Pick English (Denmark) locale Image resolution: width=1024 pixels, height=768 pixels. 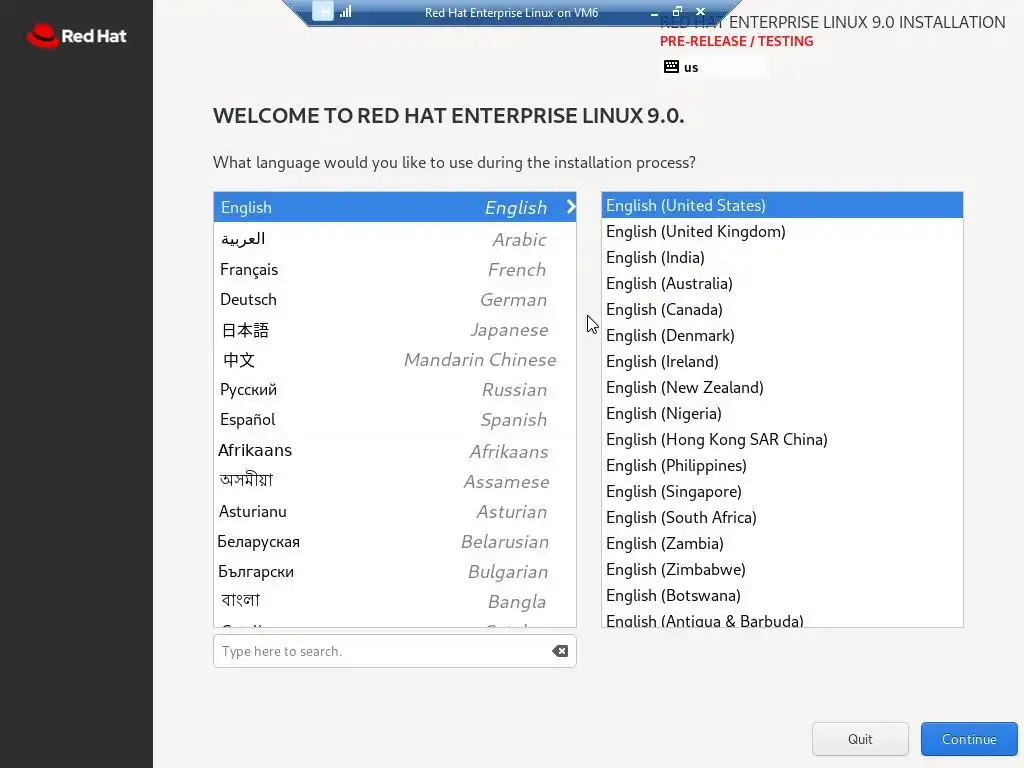tap(782, 335)
